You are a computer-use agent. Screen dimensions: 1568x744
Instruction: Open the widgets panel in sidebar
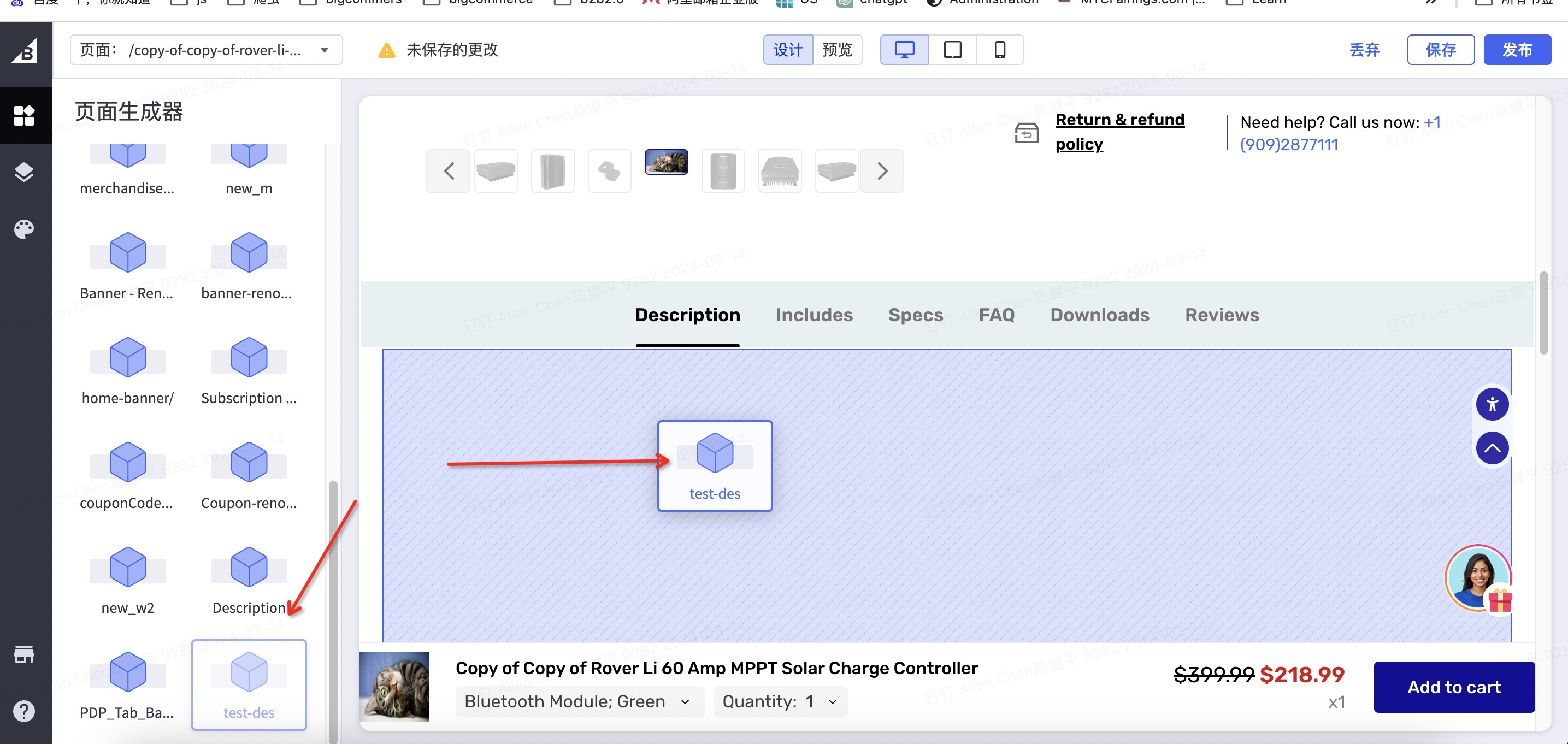(25, 116)
